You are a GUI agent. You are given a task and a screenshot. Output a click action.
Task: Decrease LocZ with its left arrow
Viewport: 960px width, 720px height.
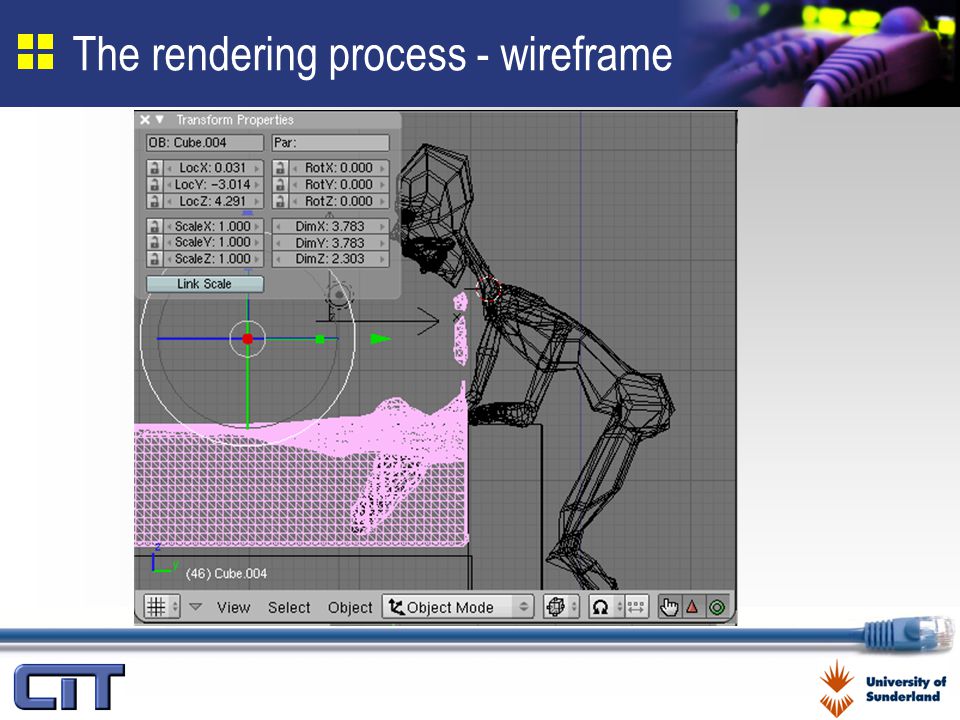[x=170, y=201]
